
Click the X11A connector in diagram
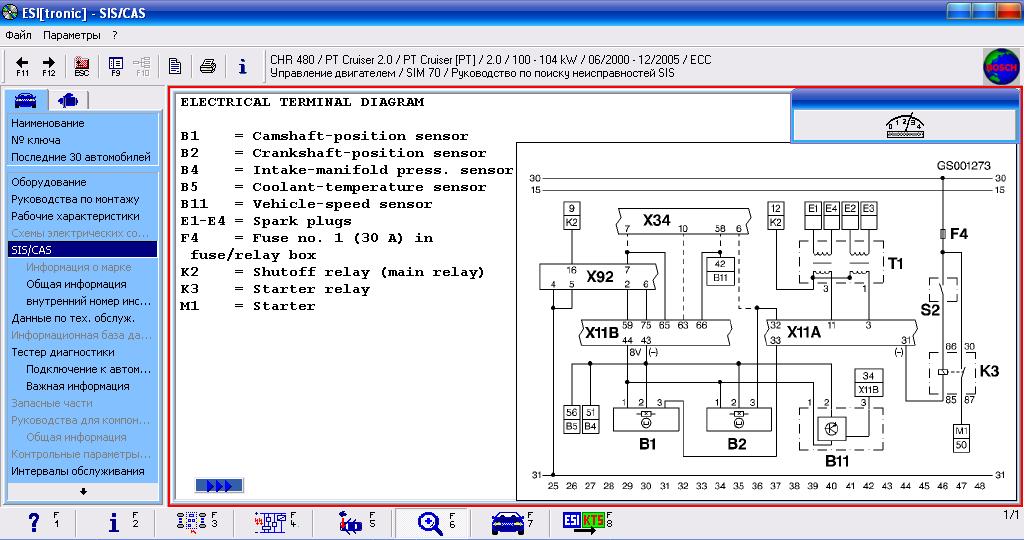click(841, 333)
